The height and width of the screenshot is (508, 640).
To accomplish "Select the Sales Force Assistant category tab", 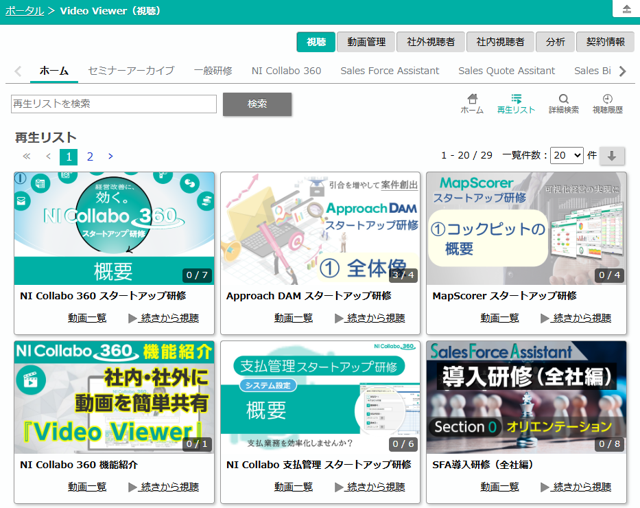I will [390, 71].
